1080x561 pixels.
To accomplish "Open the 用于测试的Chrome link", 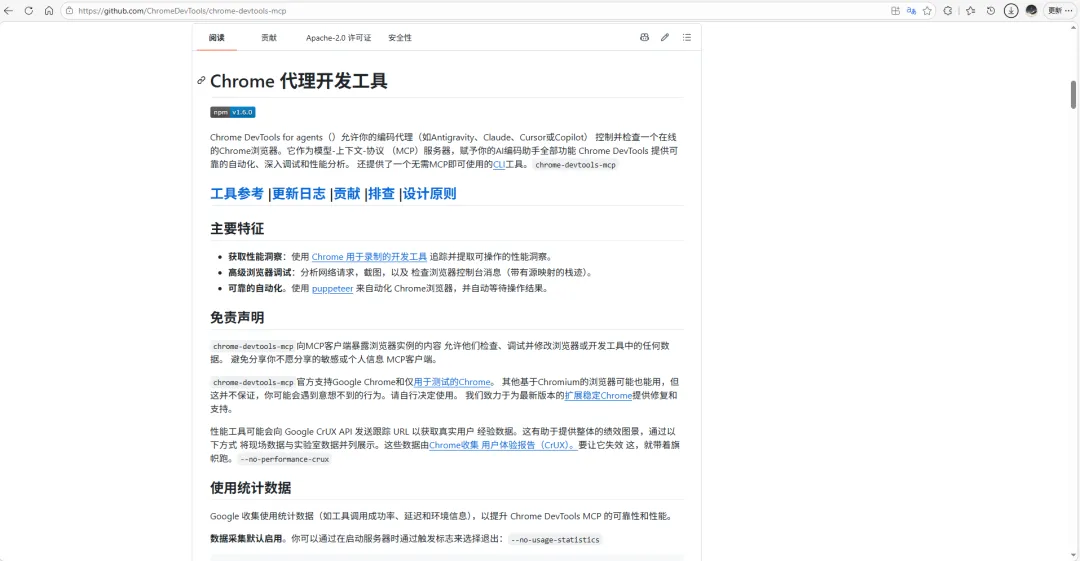I will 452,382.
